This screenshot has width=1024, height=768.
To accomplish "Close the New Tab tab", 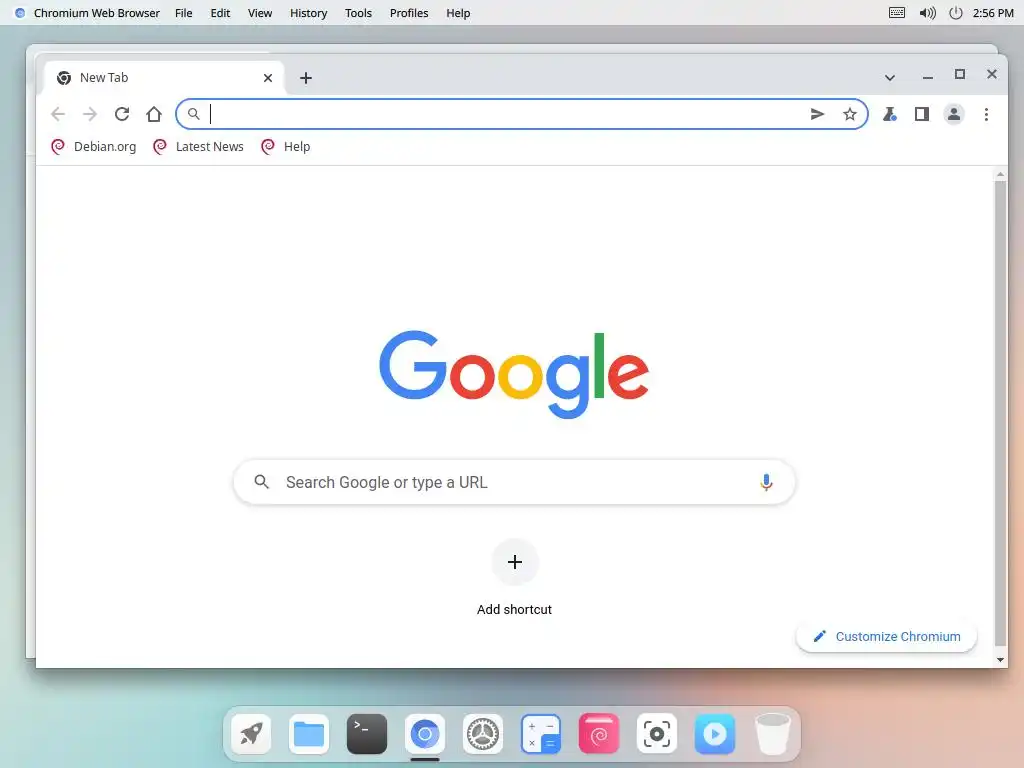I will point(268,78).
